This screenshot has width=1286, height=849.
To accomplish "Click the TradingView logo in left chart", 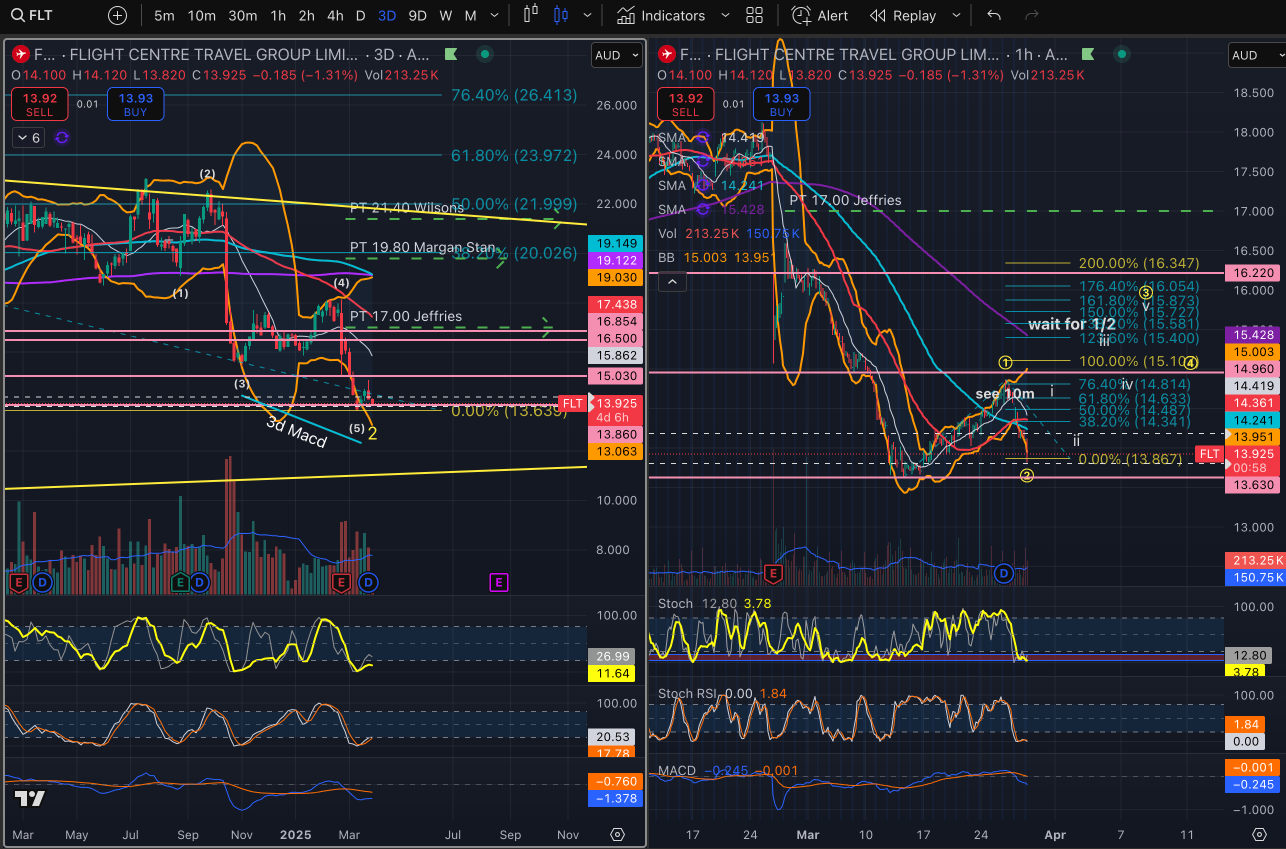I will point(30,799).
